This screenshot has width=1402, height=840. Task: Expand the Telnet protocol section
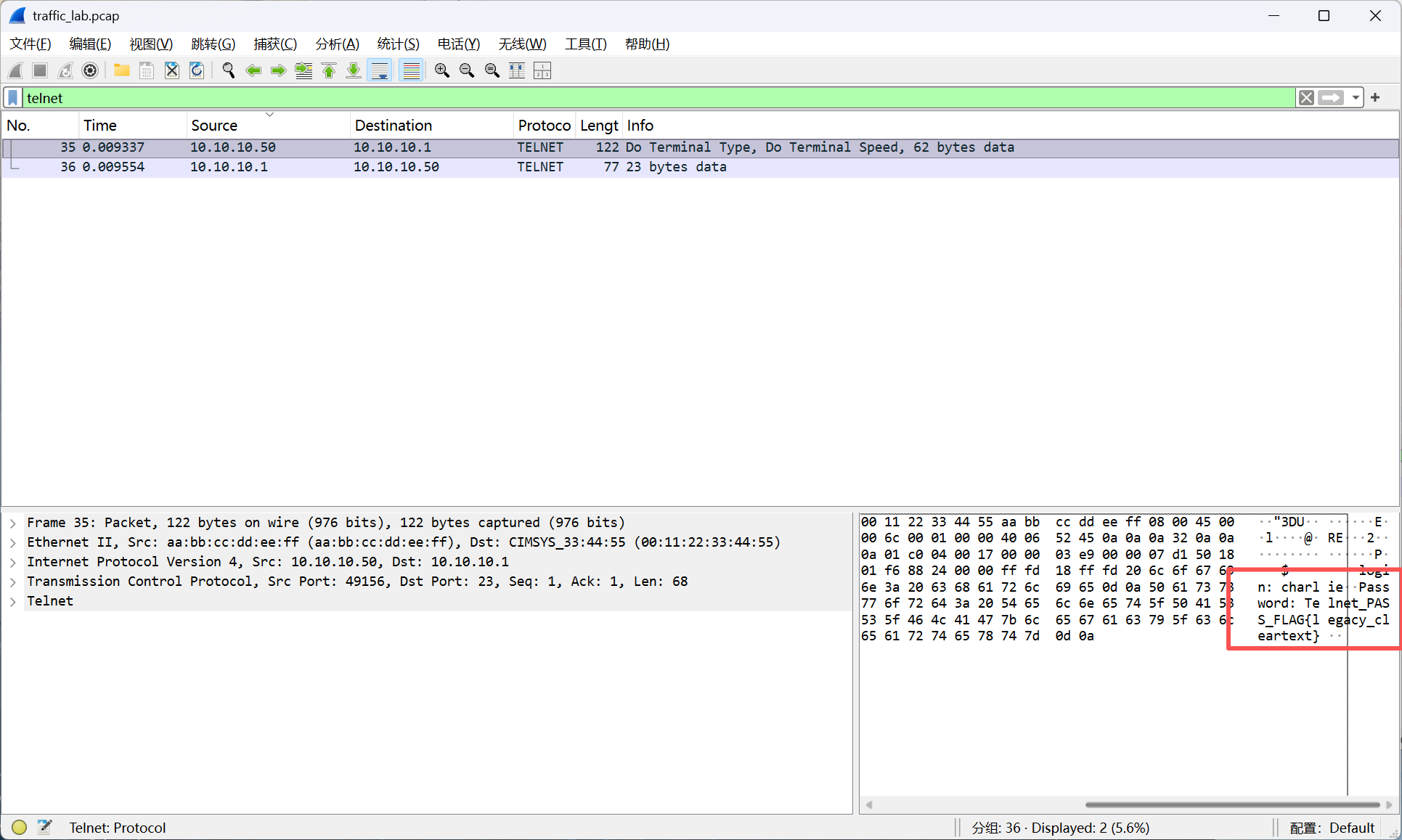pos(13,601)
